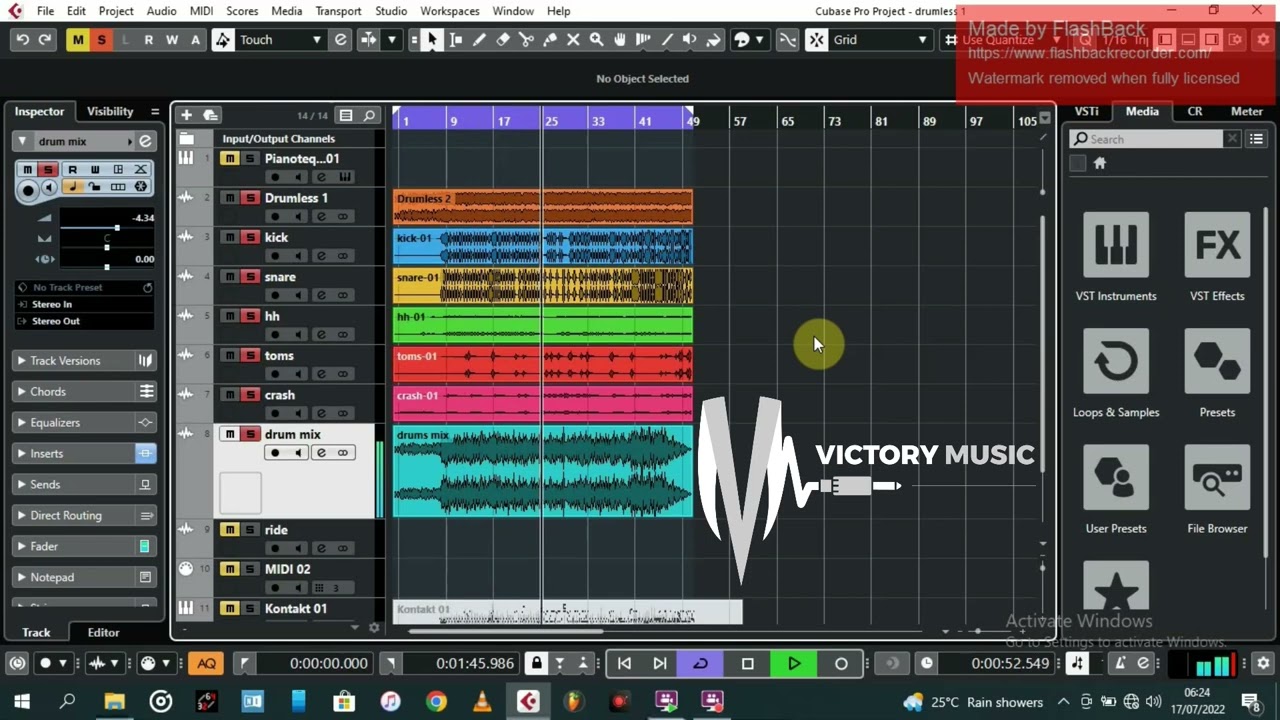Screen dimensions: 1280x720
Task: Switch to Meter tab
Action: (1246, 112)
